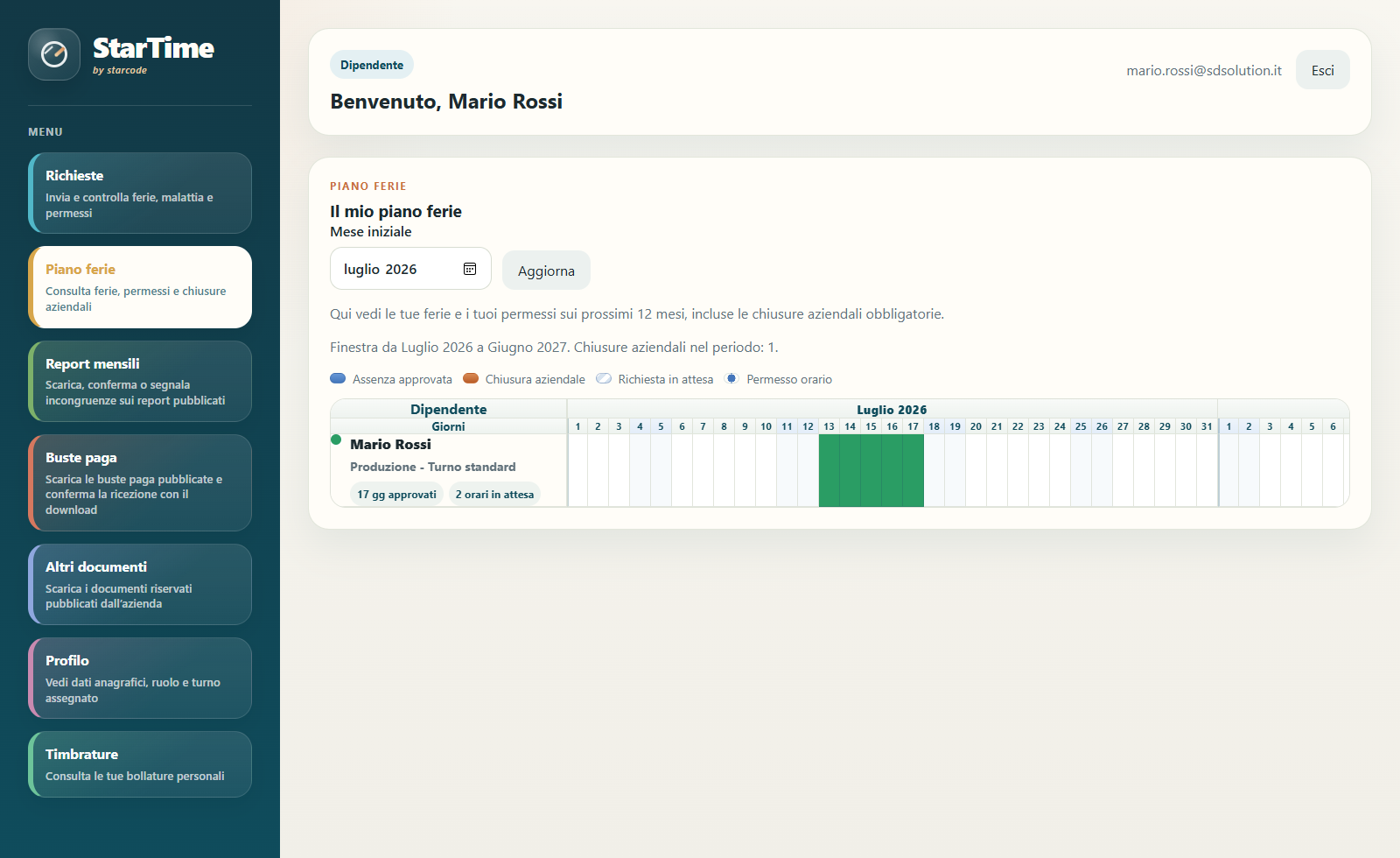Click the day 20 column header
The image size is (1400, 858).
[x=976, y=426]
